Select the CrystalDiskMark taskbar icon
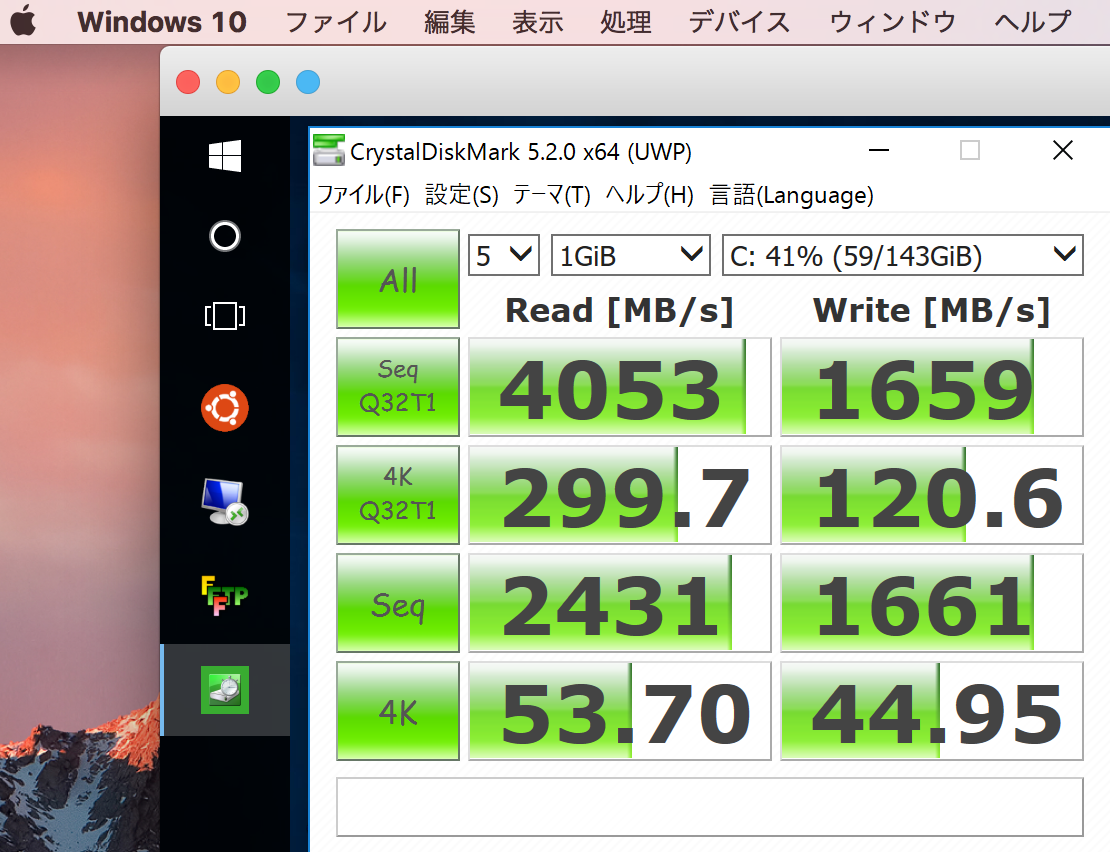The width and height of the screenshot is (1110, 852). tap(225, 690)
